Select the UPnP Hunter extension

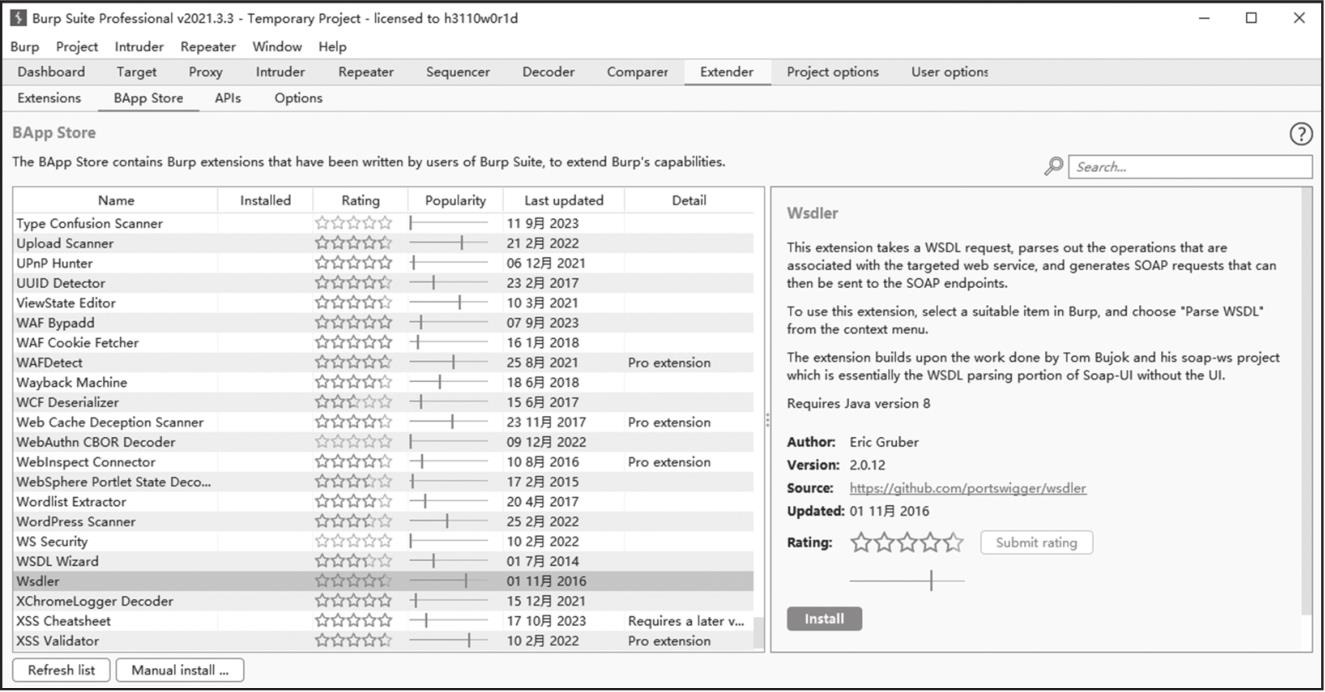point(383,263)
